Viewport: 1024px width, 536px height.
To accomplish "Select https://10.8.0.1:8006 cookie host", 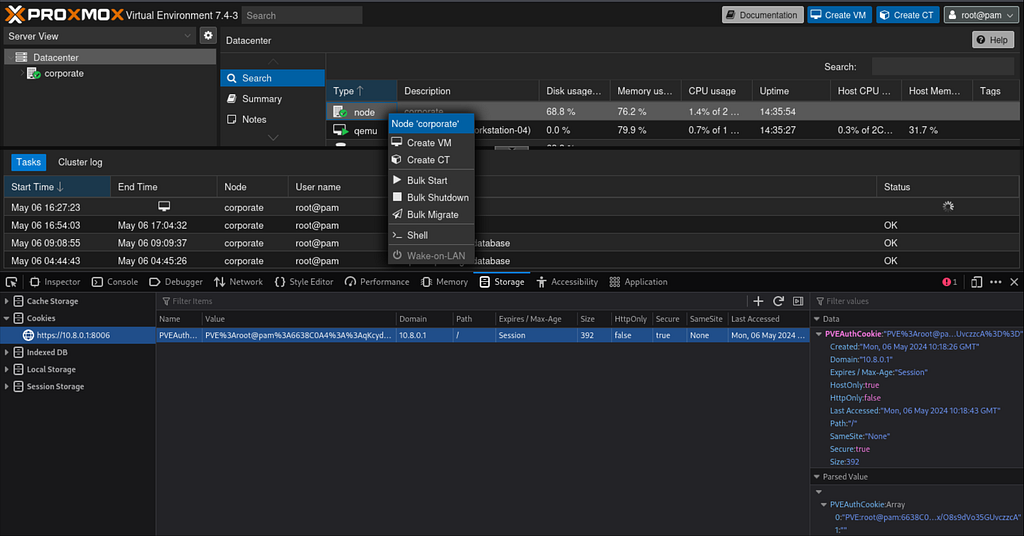I will pos(73,335).
